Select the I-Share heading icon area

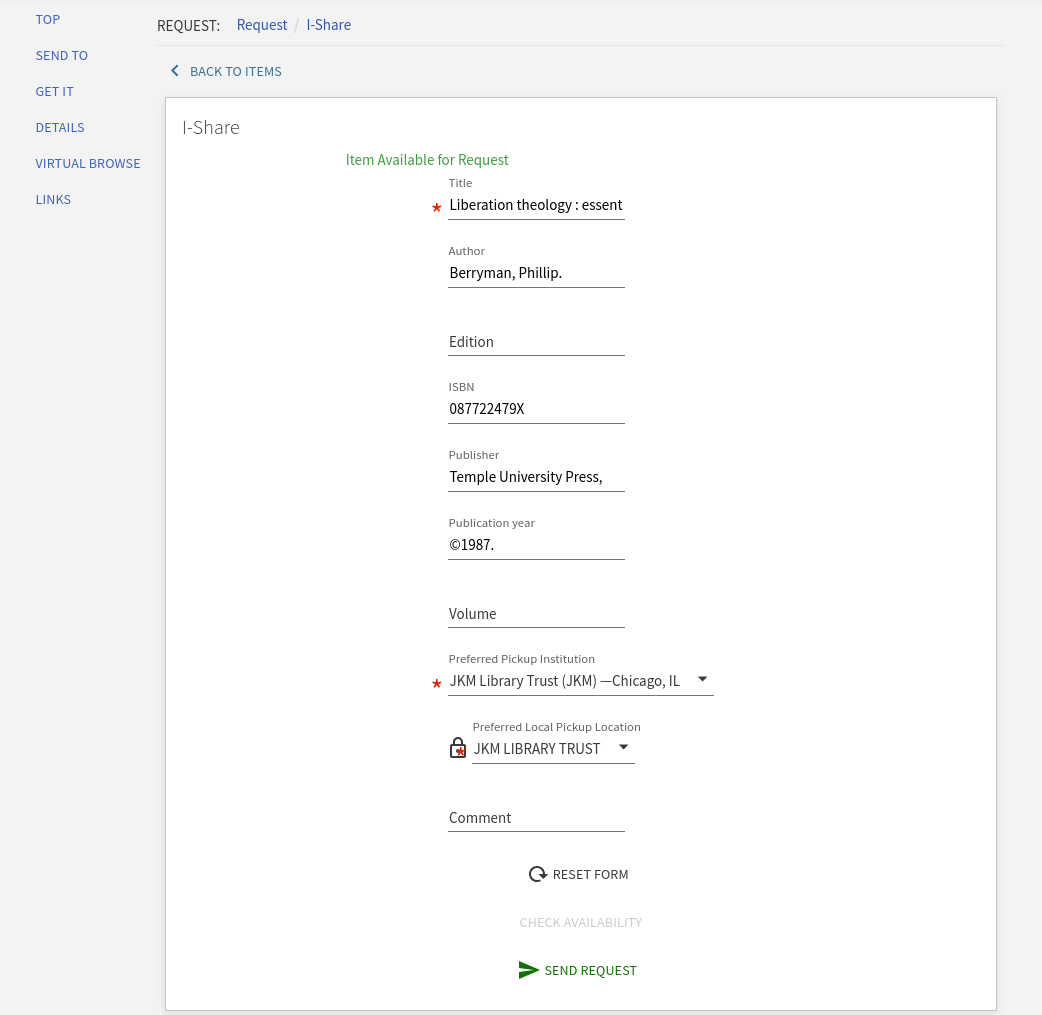210,127
